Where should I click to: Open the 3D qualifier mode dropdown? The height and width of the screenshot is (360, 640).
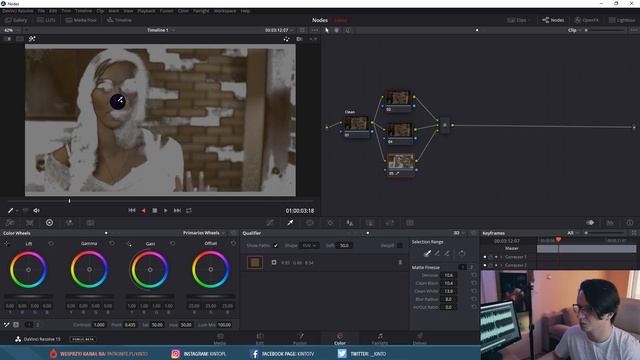click(459, 233)
